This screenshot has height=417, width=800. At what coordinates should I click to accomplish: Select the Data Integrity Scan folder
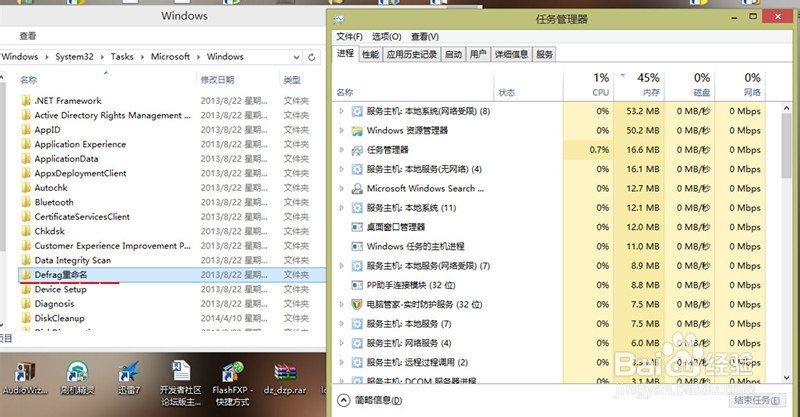[172, 260]
